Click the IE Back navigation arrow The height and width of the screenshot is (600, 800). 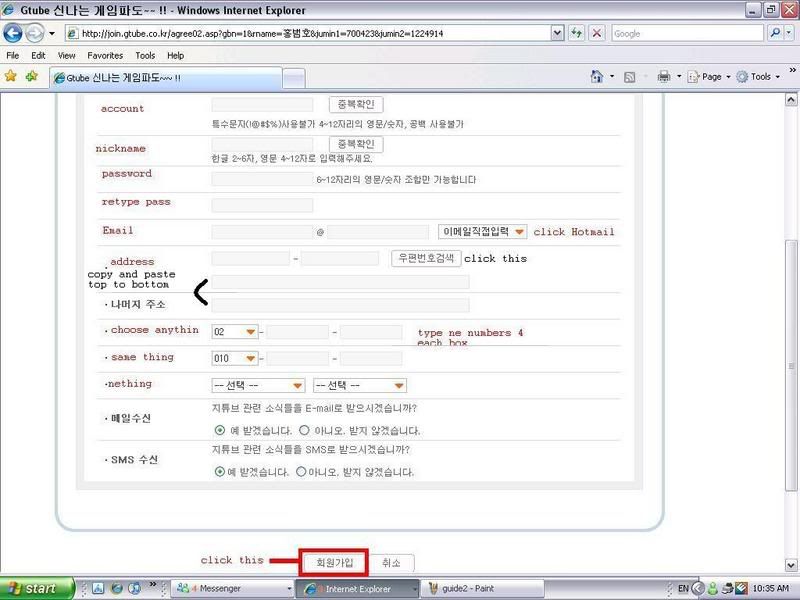point(15,33)
